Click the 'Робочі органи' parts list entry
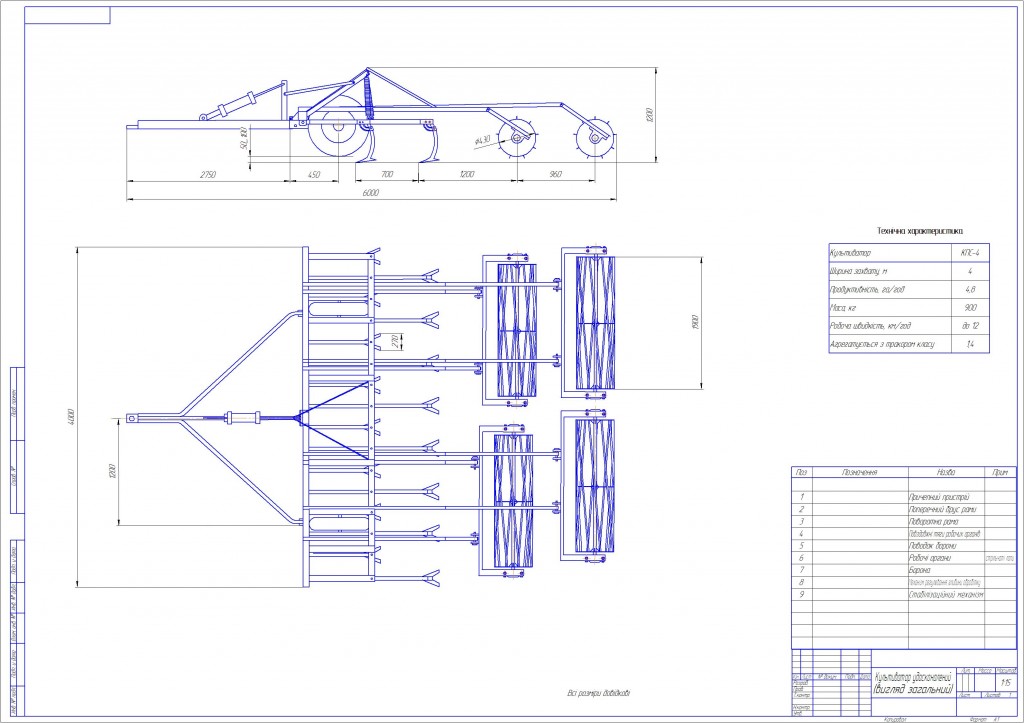 (x=930, y=558)
